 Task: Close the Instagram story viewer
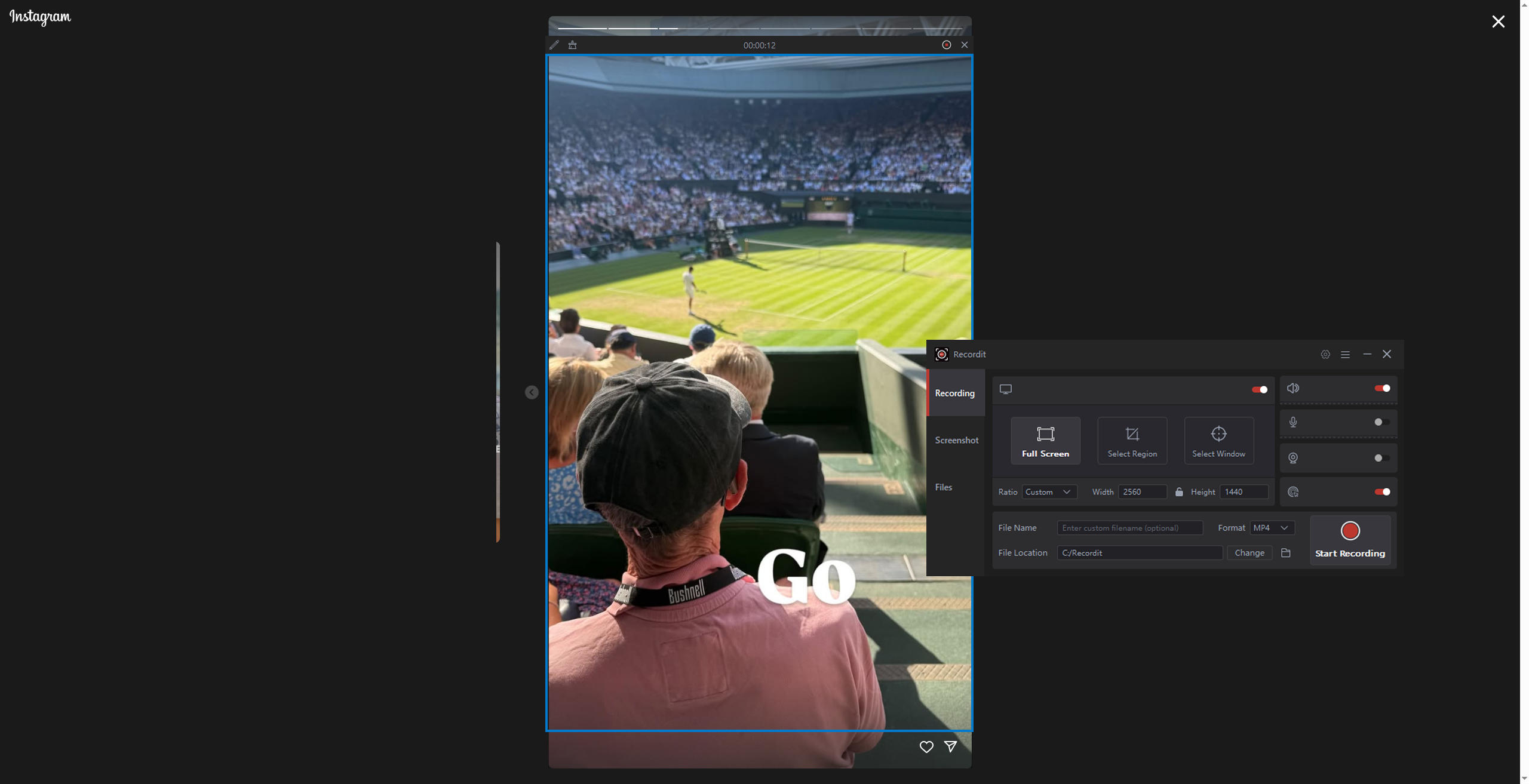click(1498, 21)
